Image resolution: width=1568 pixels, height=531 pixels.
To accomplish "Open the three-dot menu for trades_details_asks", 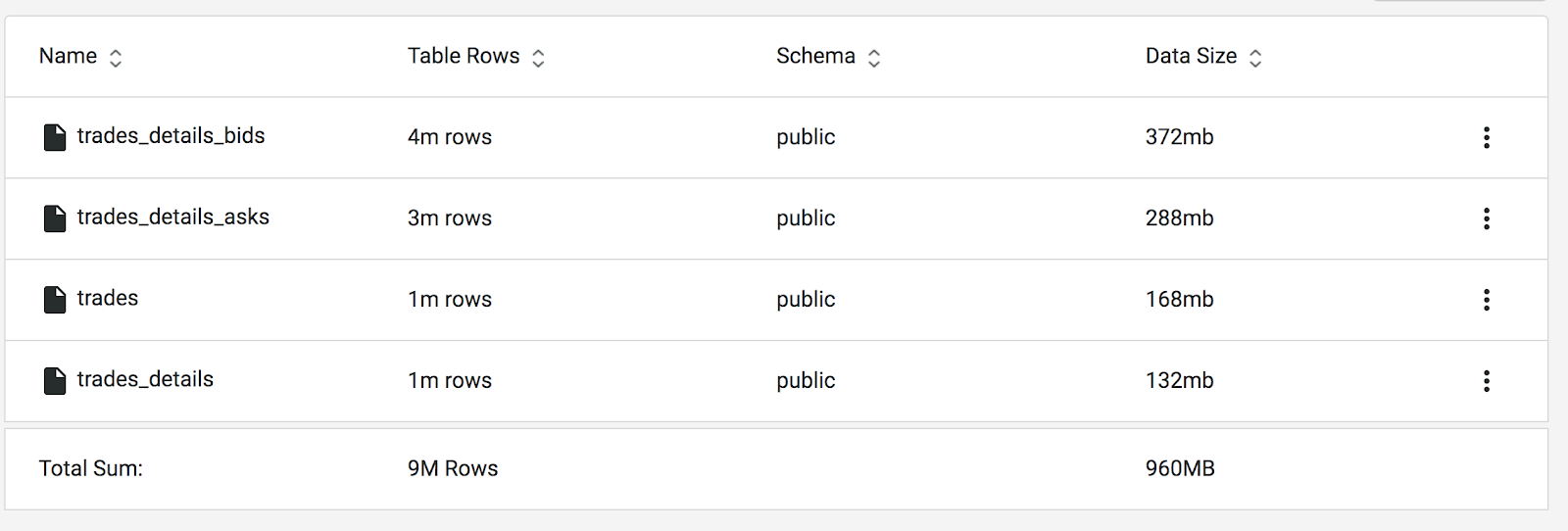I will [x=1487, y=218].
